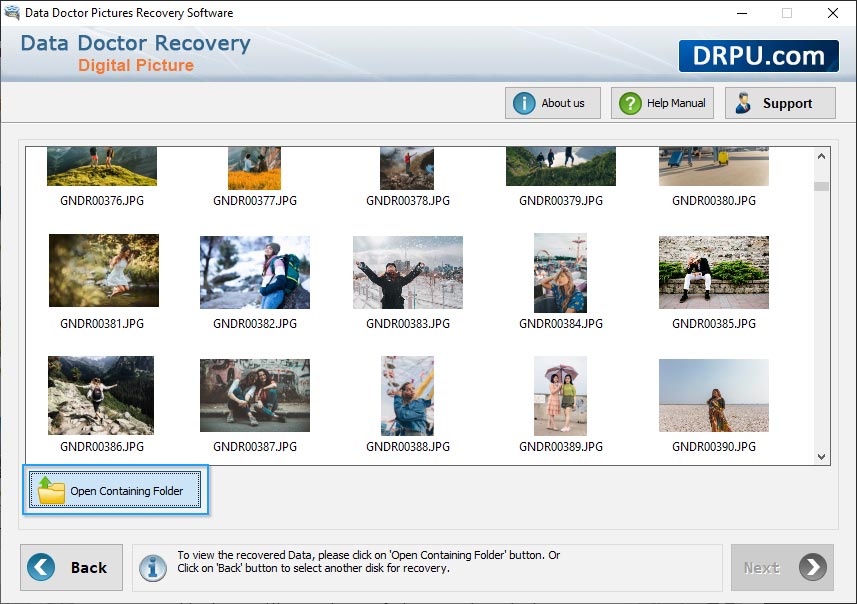Click the grey Next arrow icon
The width and height of the screenshot is (857, 604).
click(x=813, y=567)
